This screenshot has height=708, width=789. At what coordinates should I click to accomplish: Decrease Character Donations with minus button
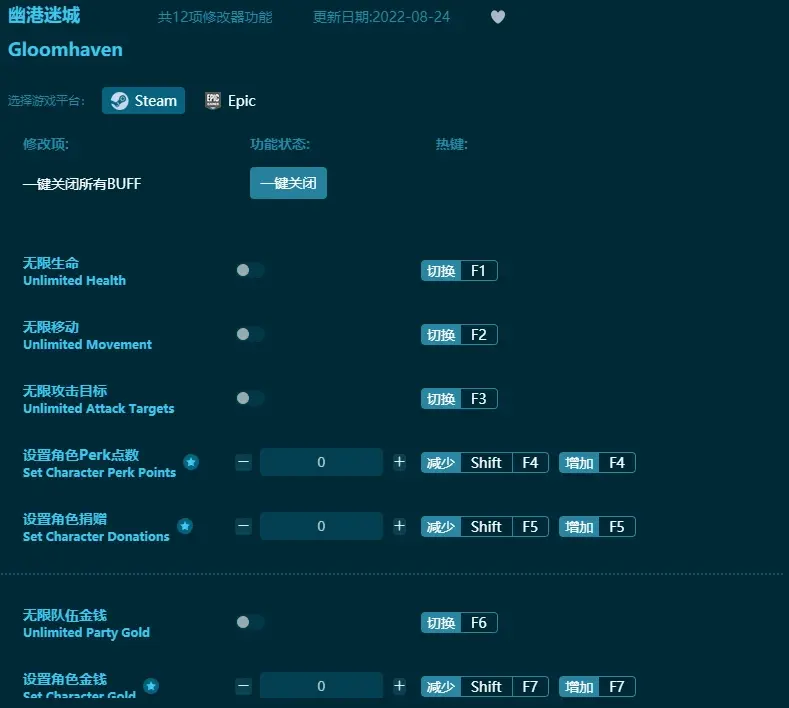[x=244, y=526]
